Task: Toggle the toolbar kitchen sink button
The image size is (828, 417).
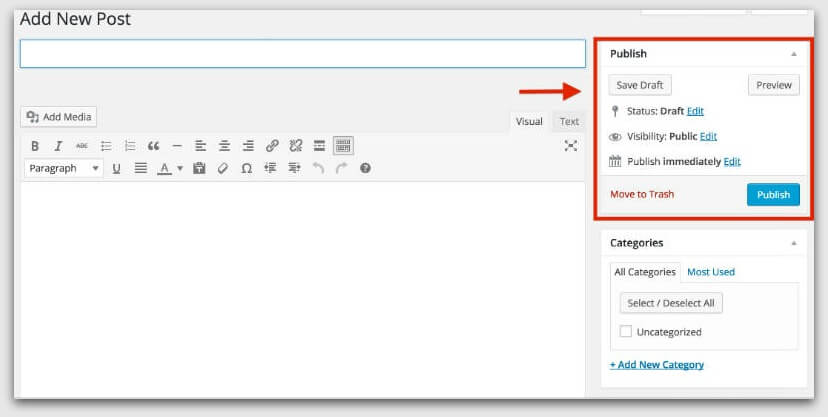Action: pos(343,146)
